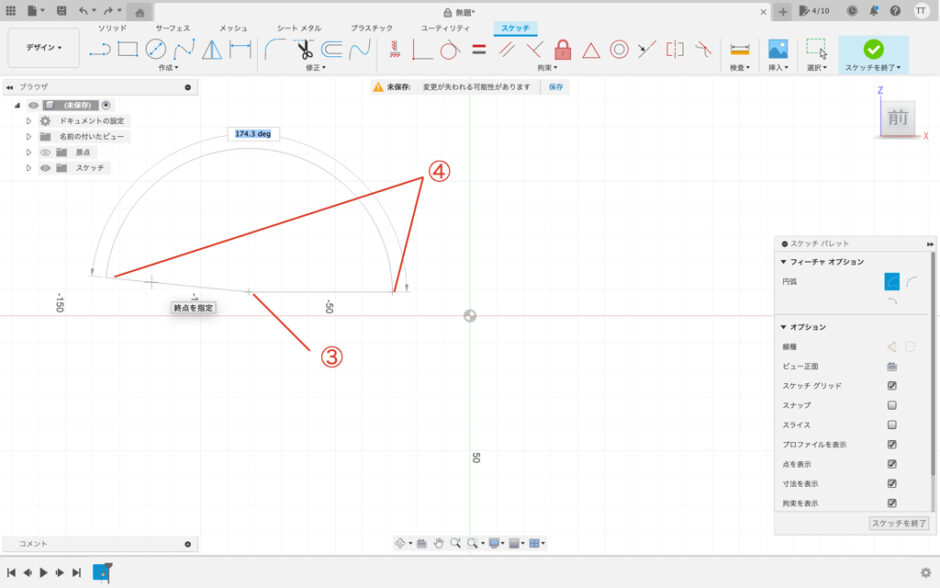Image resolution: width=940 pixels, height=588 pixels.
Task: Switch to the シート メタル tab
Action: pyautogui.click(x=298, y=28)
